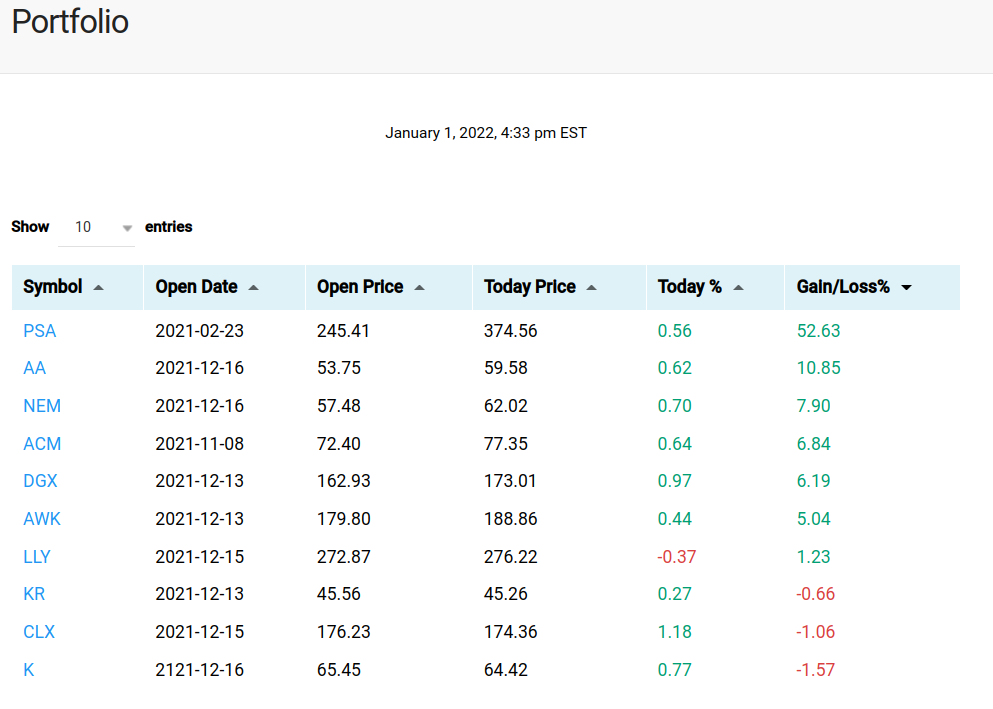Select DGX today price 173.01
This screenshot has width=993, height=709.
[x=510, y=481]
